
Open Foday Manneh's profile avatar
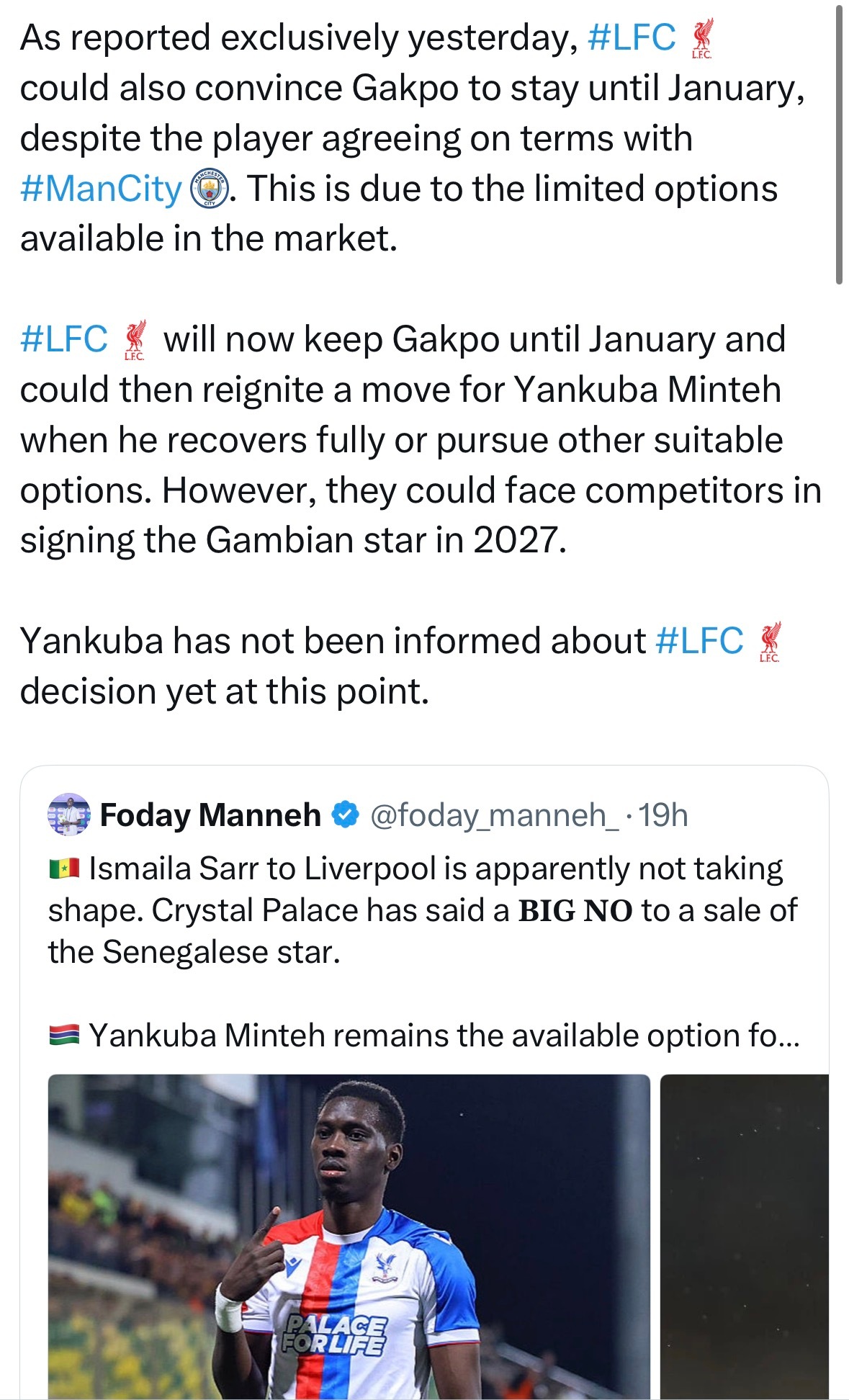[x=69, y=815]
